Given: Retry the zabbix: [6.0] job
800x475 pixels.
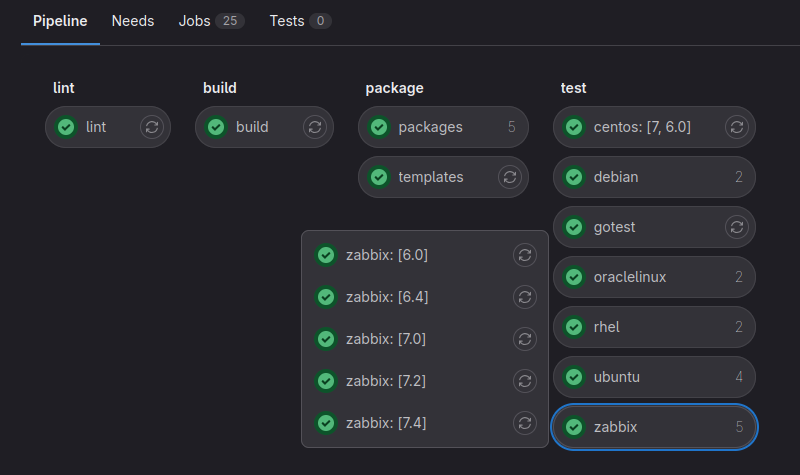Looking at the screenshot, I should [x=525, y=255].
